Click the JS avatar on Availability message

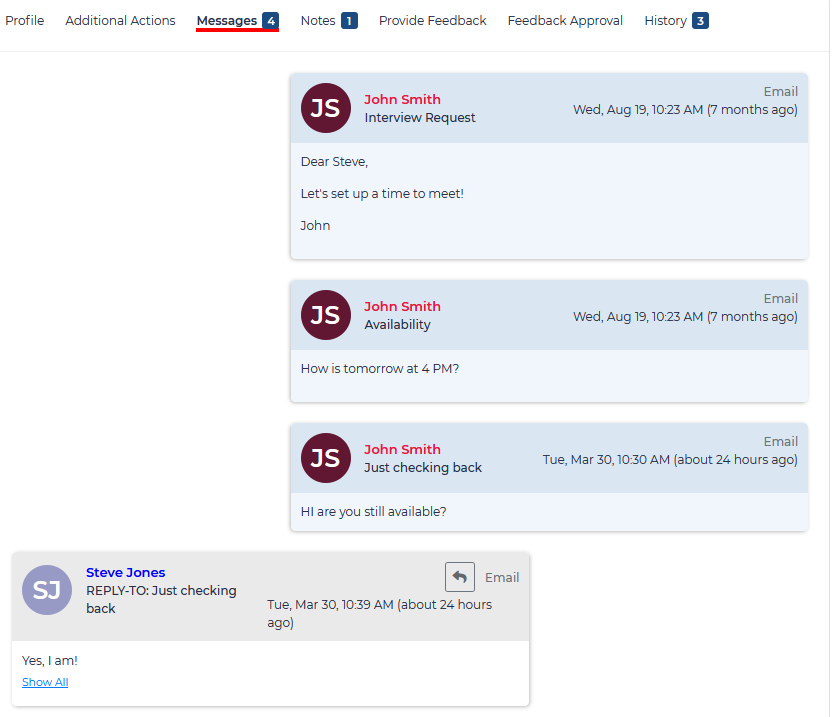point(325,315)
